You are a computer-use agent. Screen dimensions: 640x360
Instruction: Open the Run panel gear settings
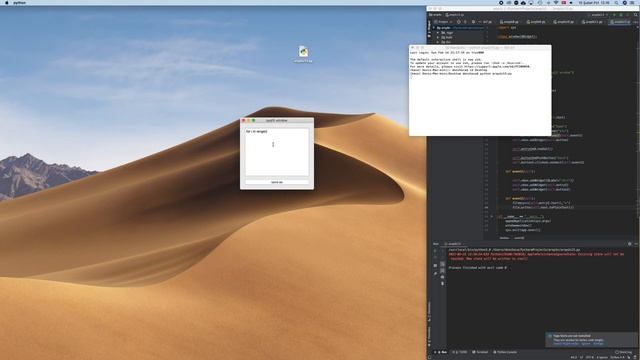[629, 244]
